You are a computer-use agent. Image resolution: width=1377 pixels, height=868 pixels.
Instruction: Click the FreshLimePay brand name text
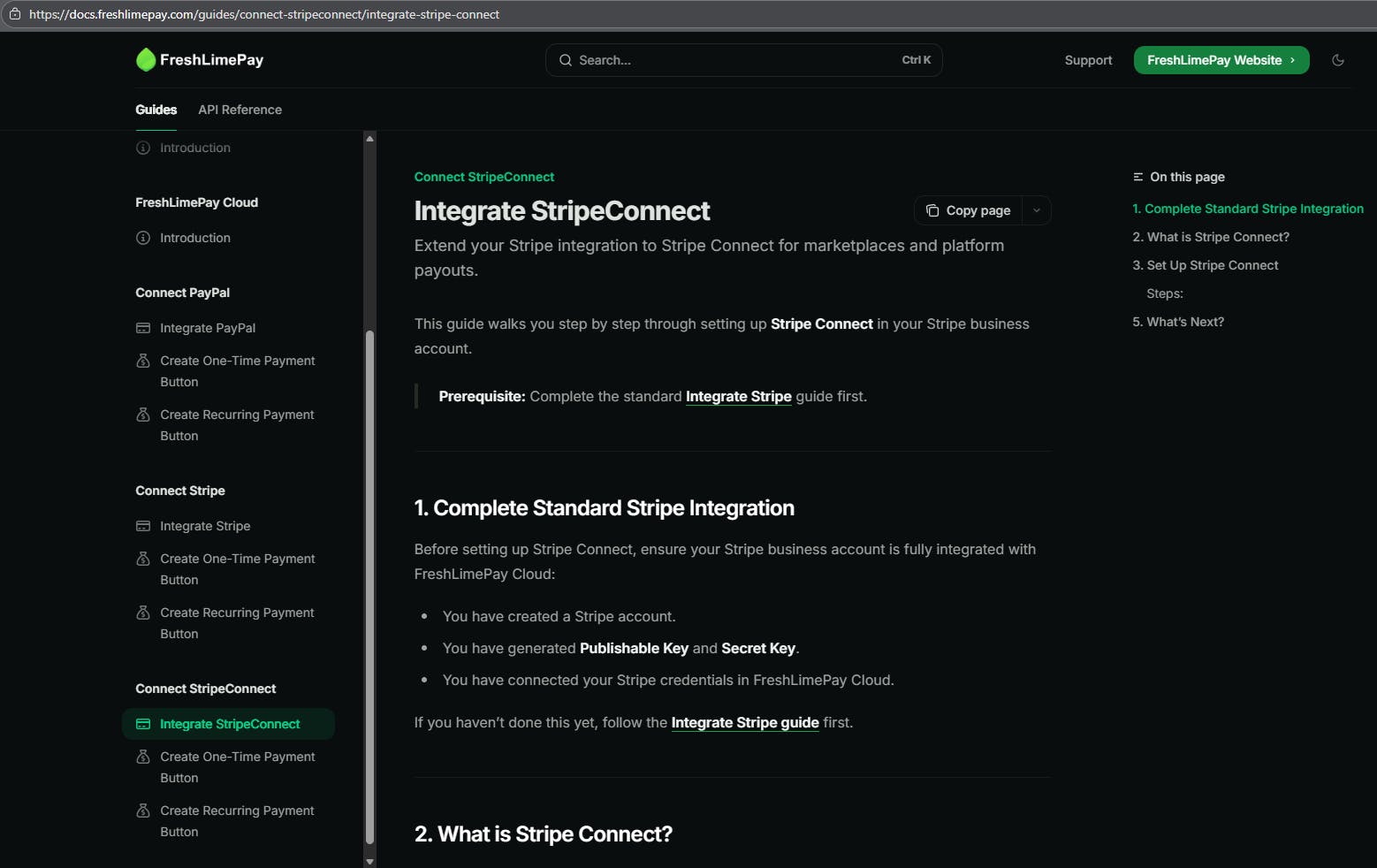212,60
